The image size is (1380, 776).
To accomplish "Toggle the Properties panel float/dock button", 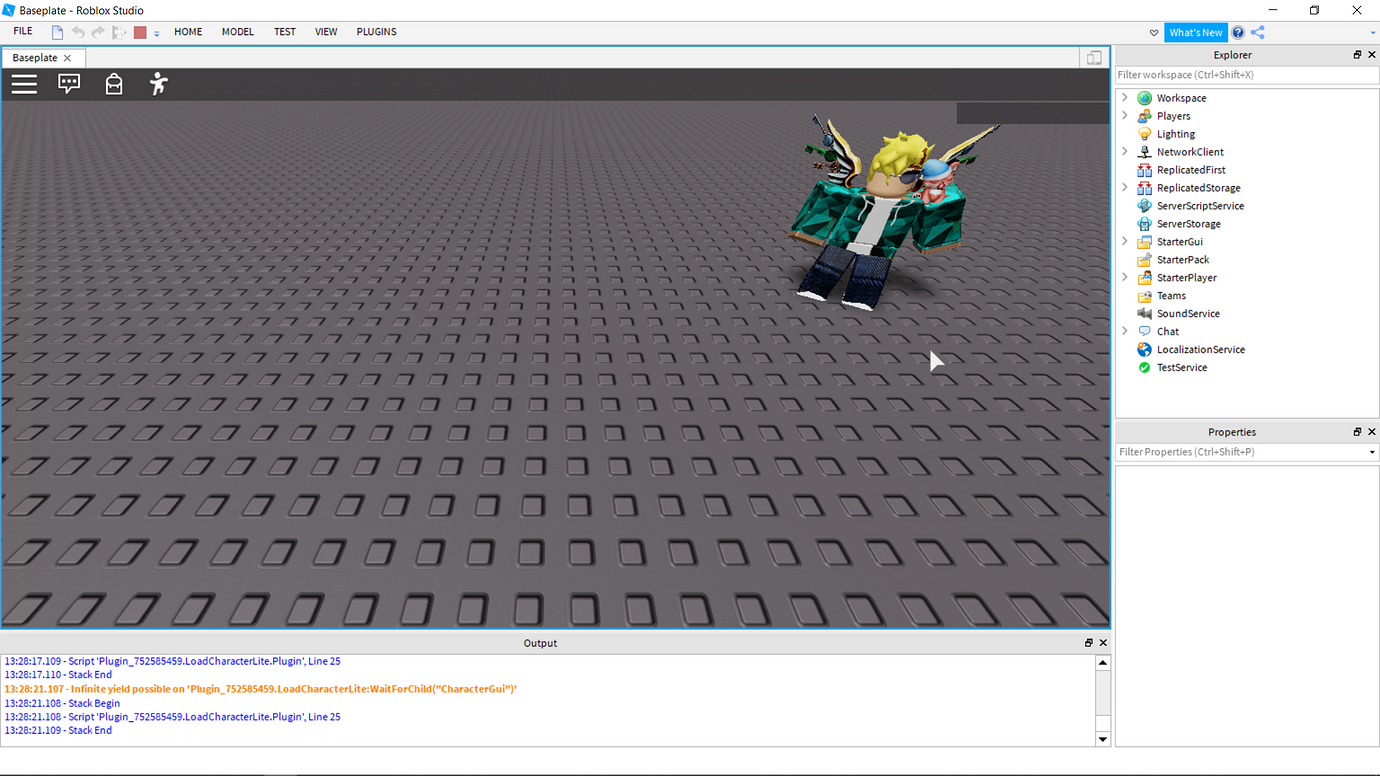I will click(x=1357, y=431).
